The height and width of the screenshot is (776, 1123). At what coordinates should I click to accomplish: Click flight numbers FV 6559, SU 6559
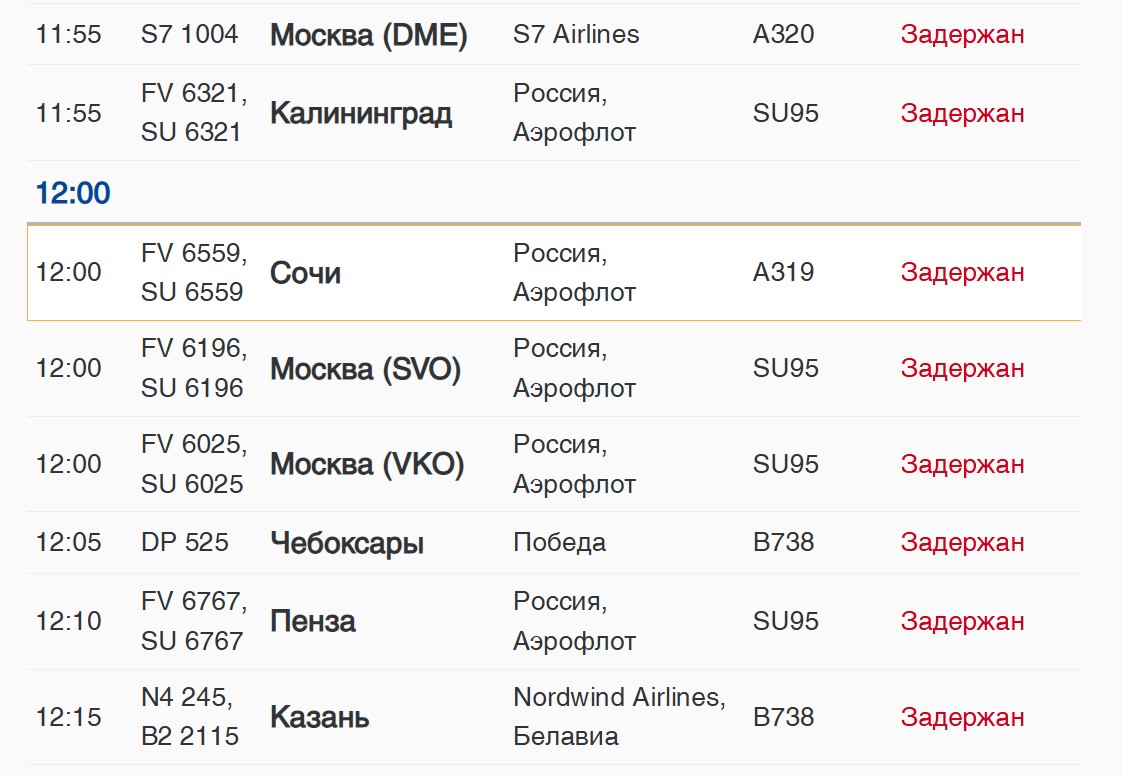tap(194, 272)
